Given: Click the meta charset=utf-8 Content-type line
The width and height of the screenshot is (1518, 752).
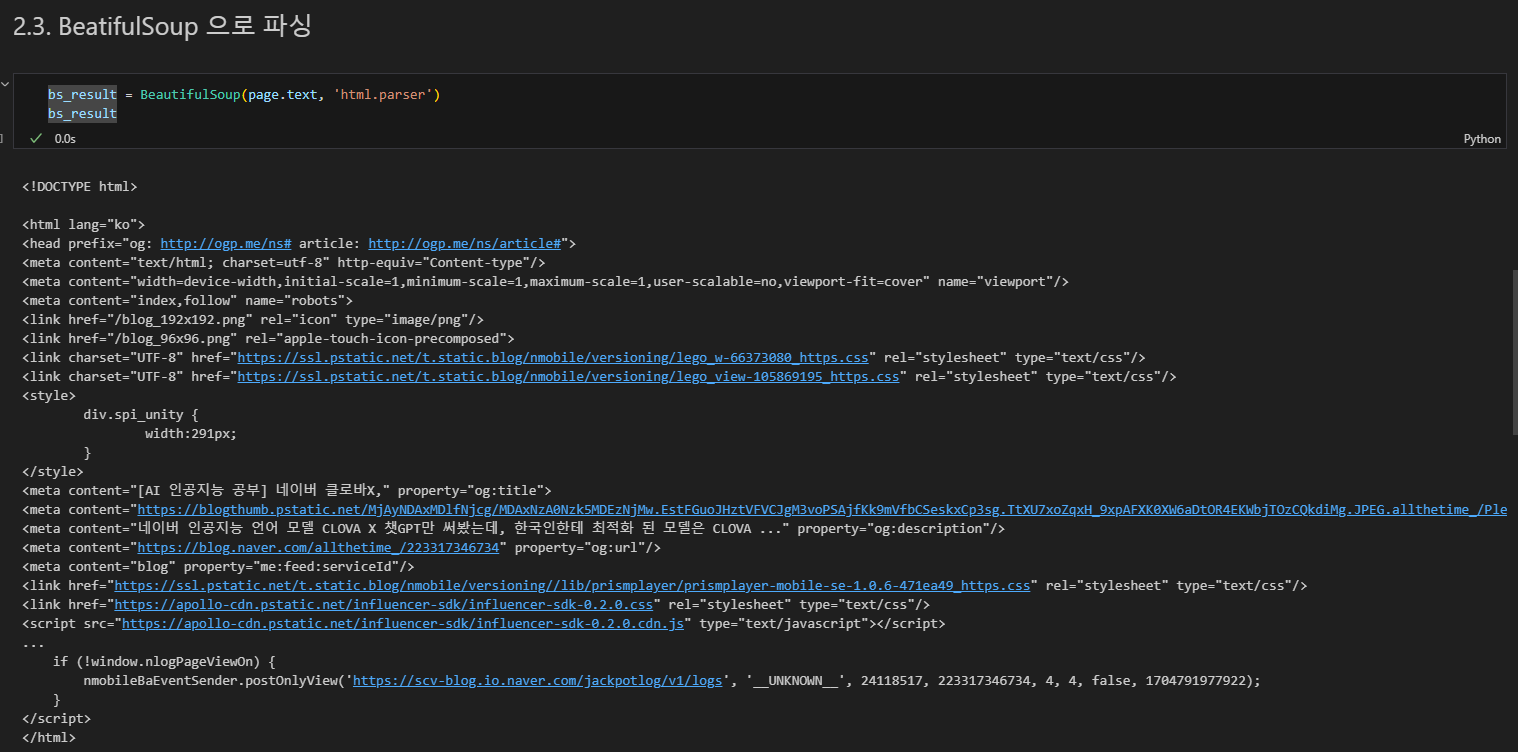Looking at the screenshot, I should click(283, 262).
